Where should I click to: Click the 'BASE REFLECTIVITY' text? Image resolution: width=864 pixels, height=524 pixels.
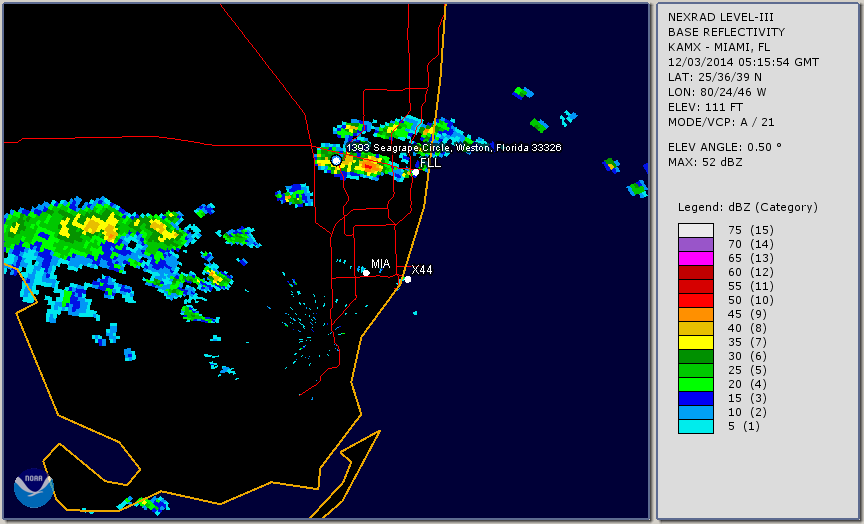point(726,32)
